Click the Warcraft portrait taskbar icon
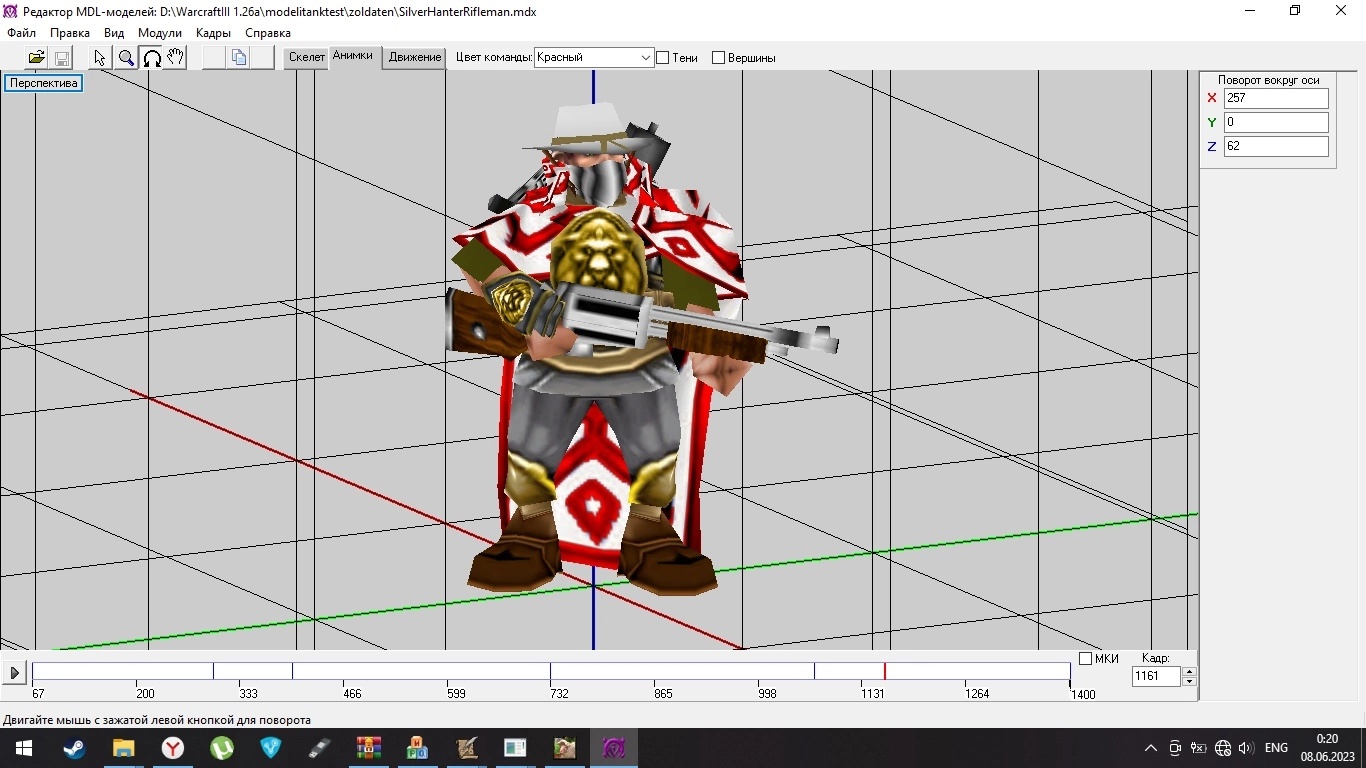 [565, 748]
